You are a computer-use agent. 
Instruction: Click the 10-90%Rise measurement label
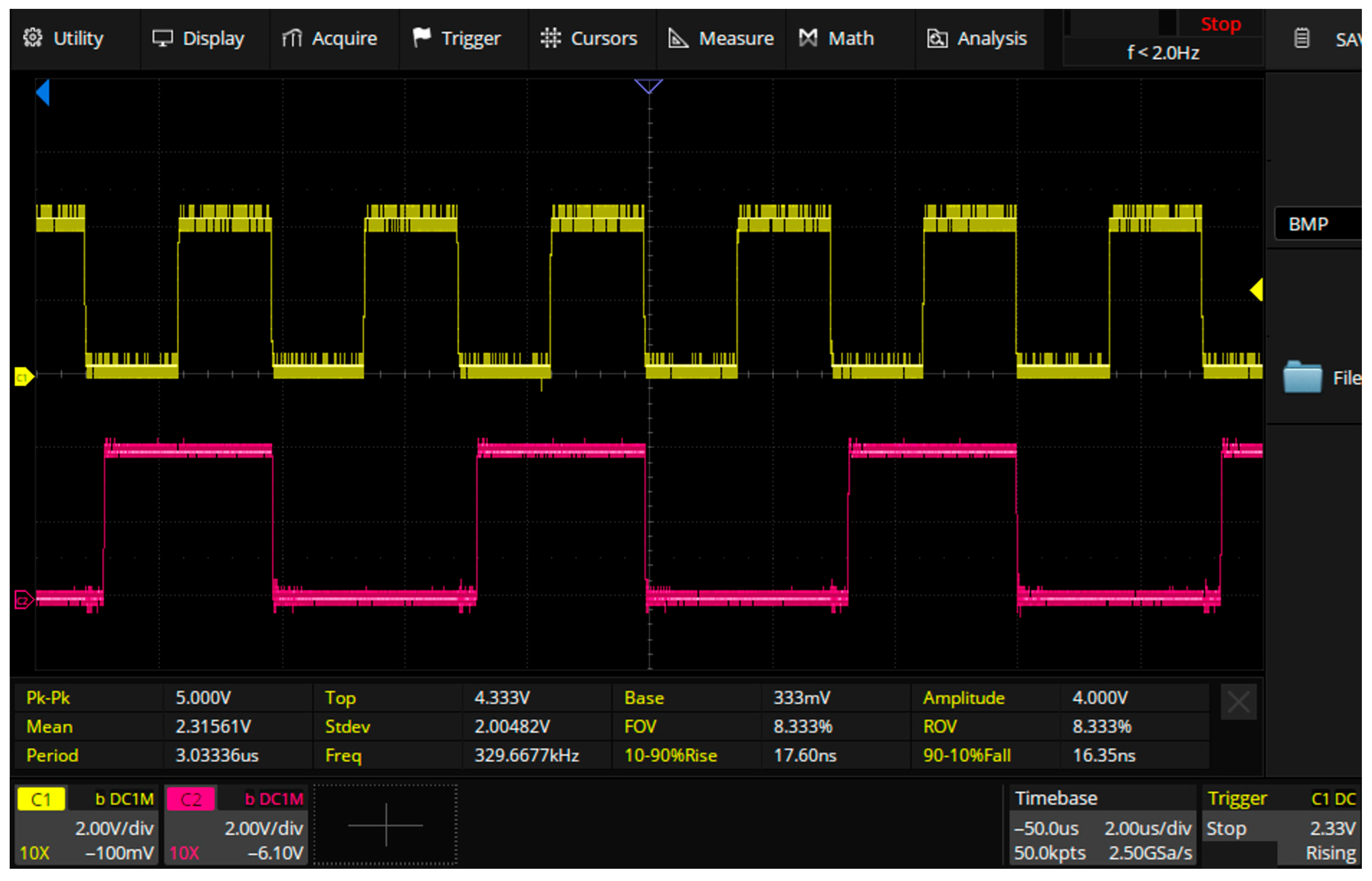[671, 756]
